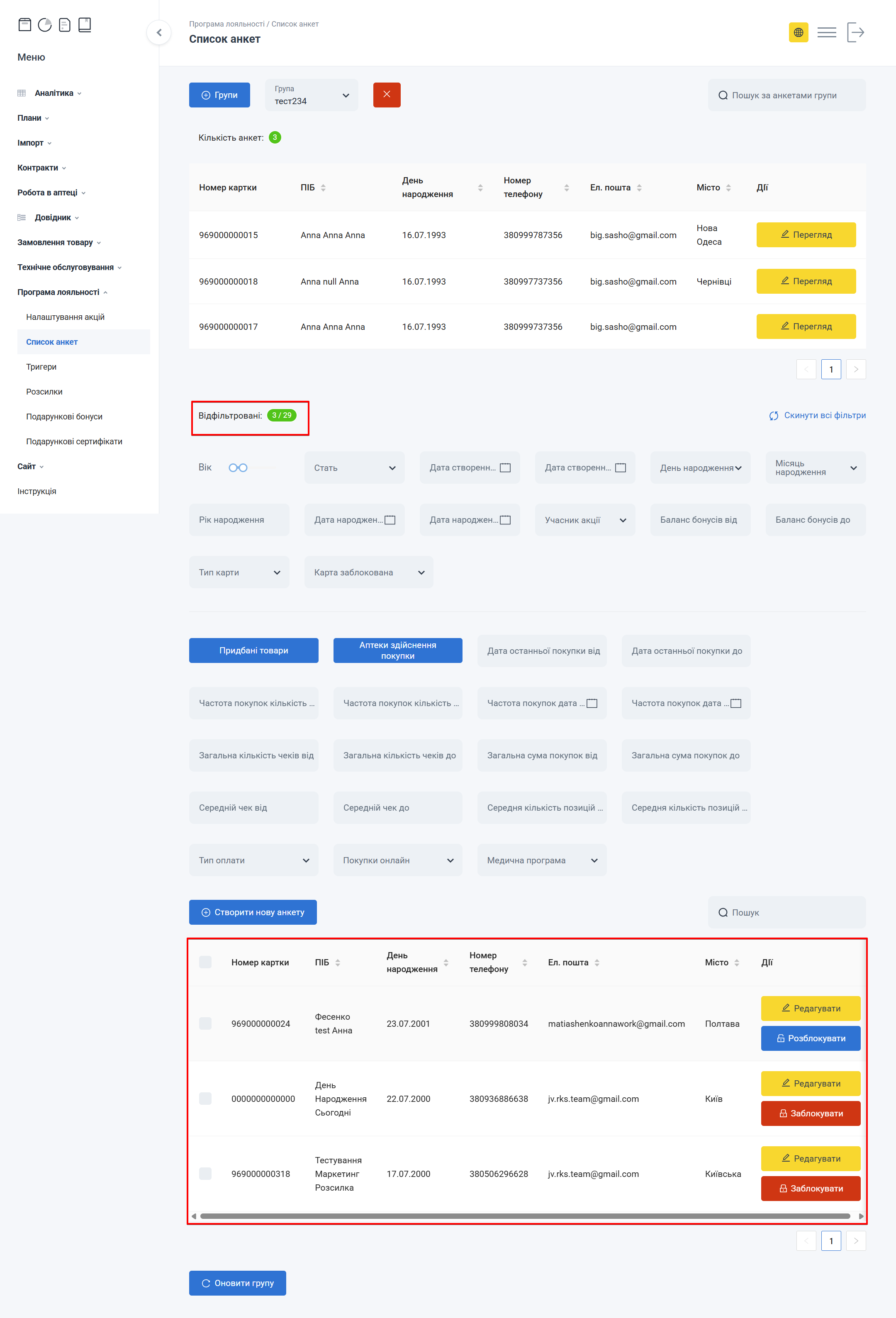Viewport: 896px width, 1318px height.
Task: Click Придбані товари button
Action: pyautogui.click(x=253, y=650)
